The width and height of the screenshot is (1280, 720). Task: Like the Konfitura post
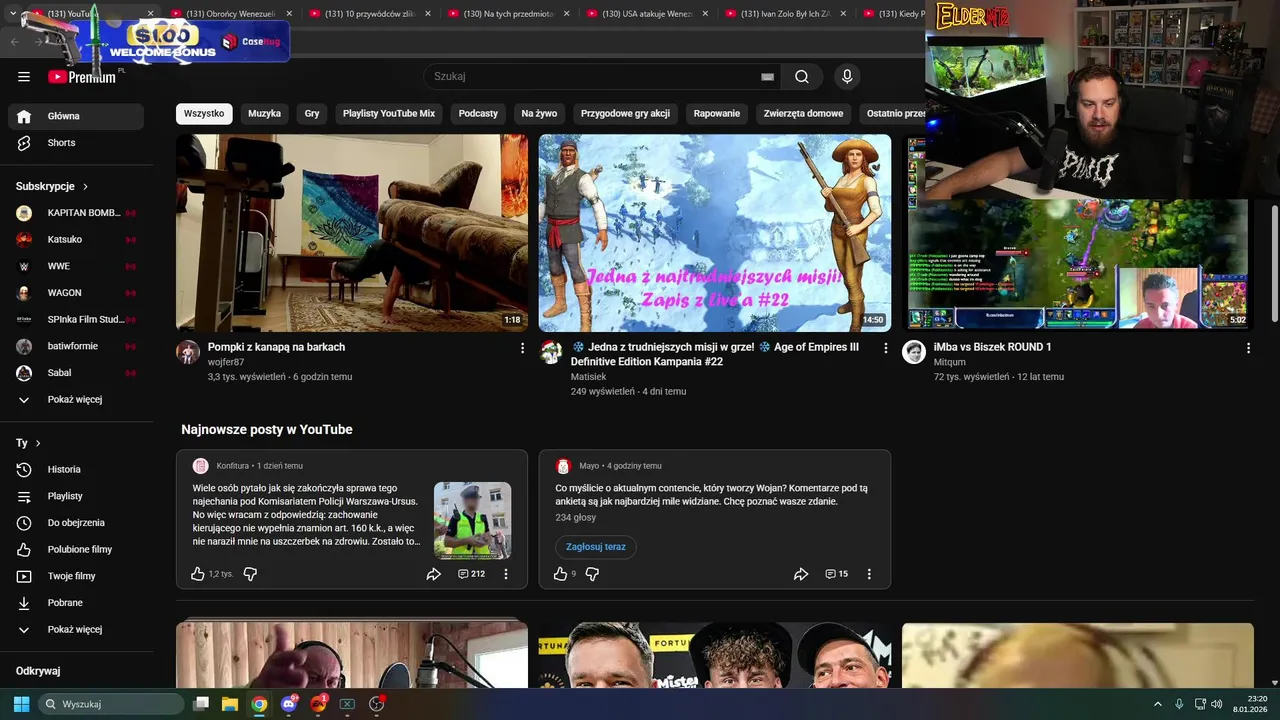pyautogui.click(x=198, y=574)
